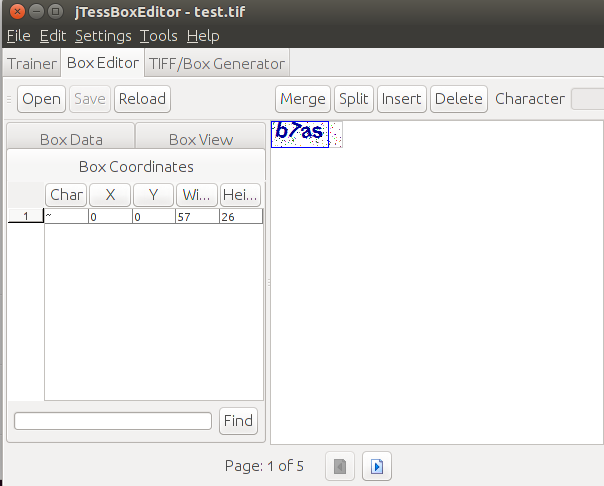Merge the selected boxes
The image size is (604, 486).
(303, 99)
